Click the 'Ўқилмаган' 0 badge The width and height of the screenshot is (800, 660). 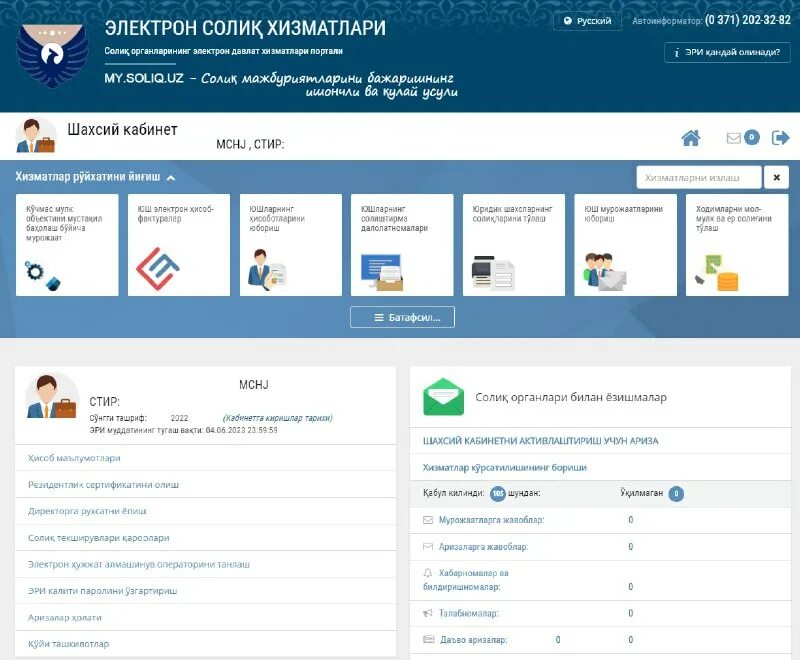tap(676, 493)
